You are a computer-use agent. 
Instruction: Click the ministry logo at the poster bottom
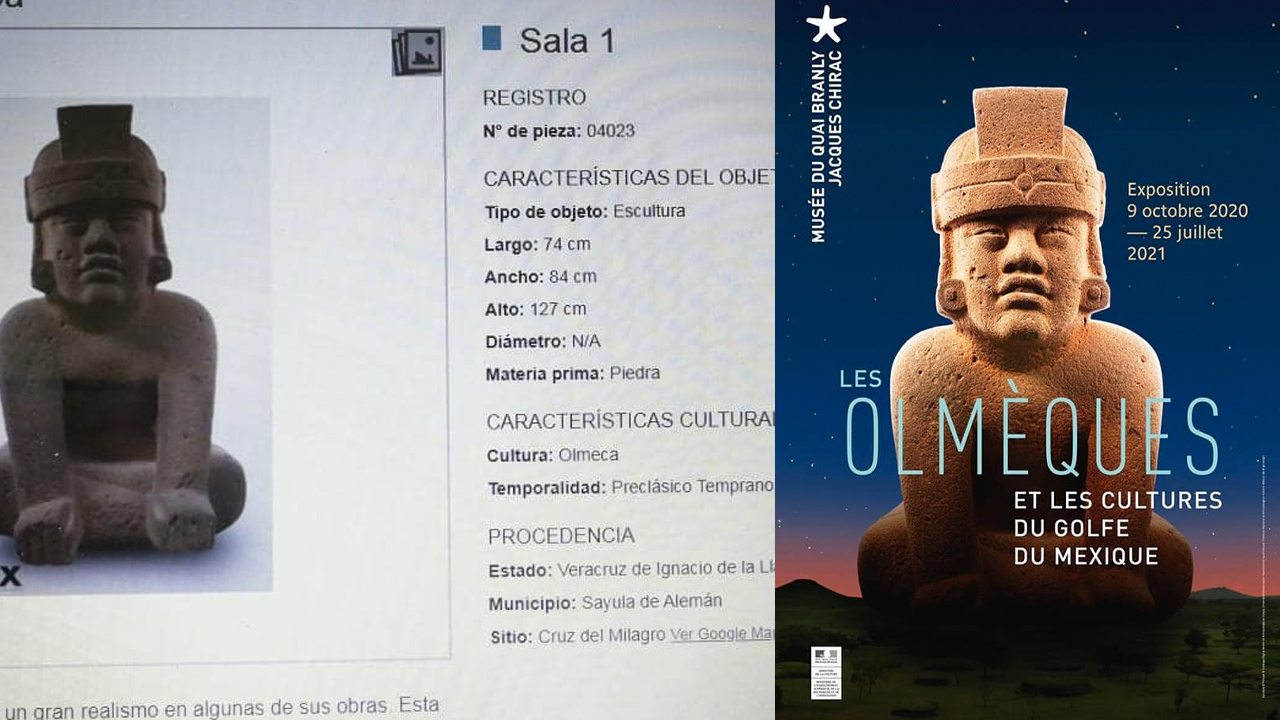click(x=826, y=672)
